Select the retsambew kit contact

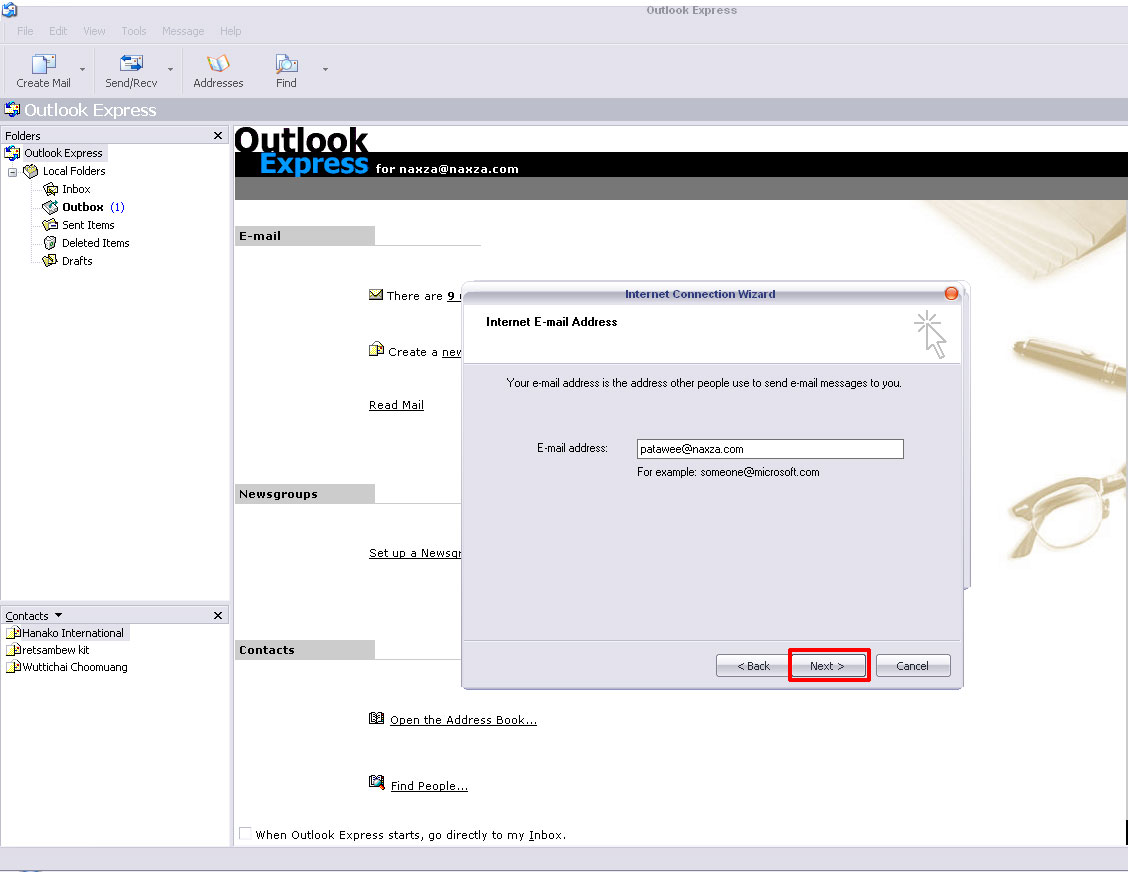point(55,650)
